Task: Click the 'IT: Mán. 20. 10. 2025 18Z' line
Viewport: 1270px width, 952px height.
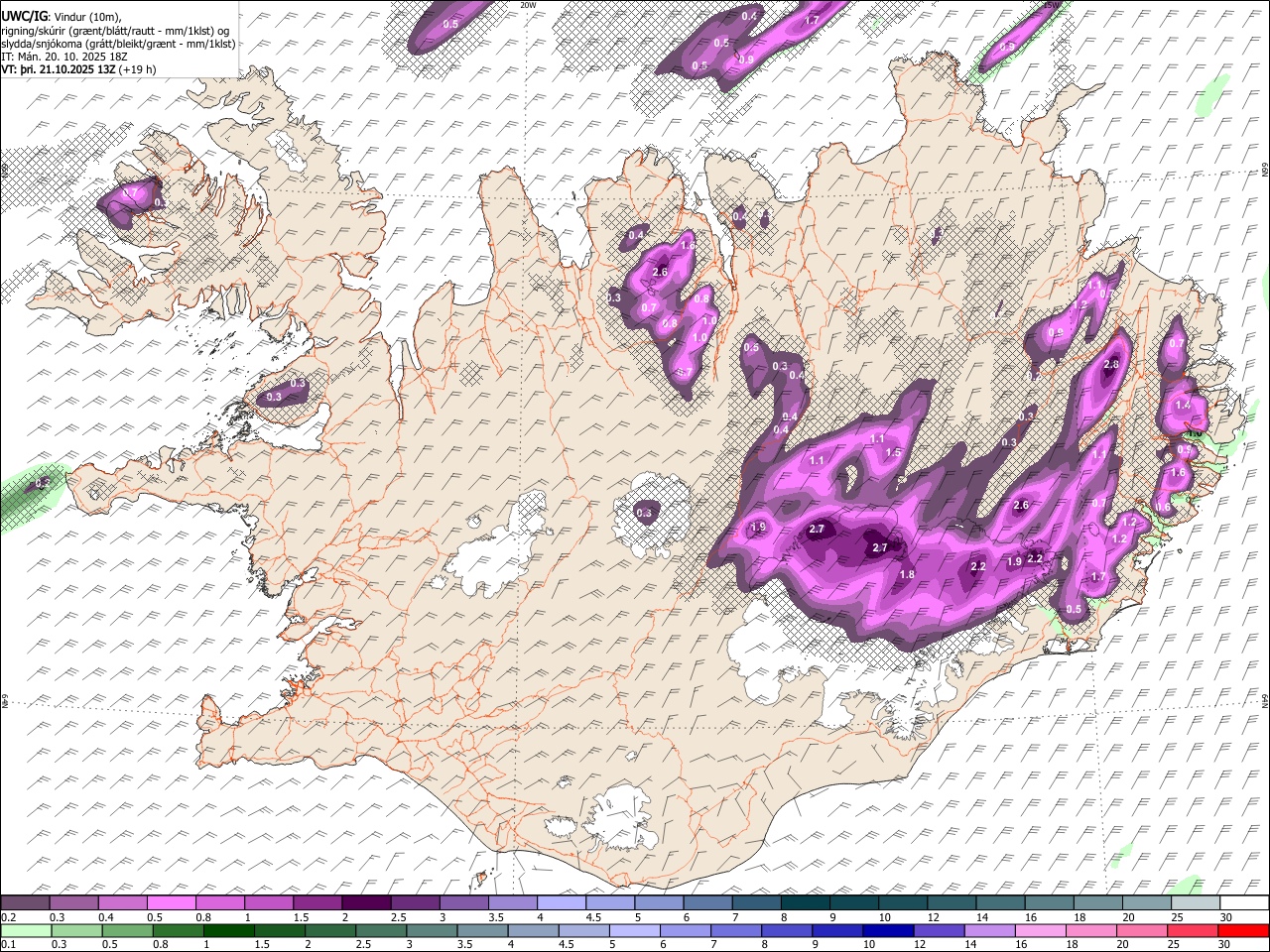Action: [x=63, y=57]
